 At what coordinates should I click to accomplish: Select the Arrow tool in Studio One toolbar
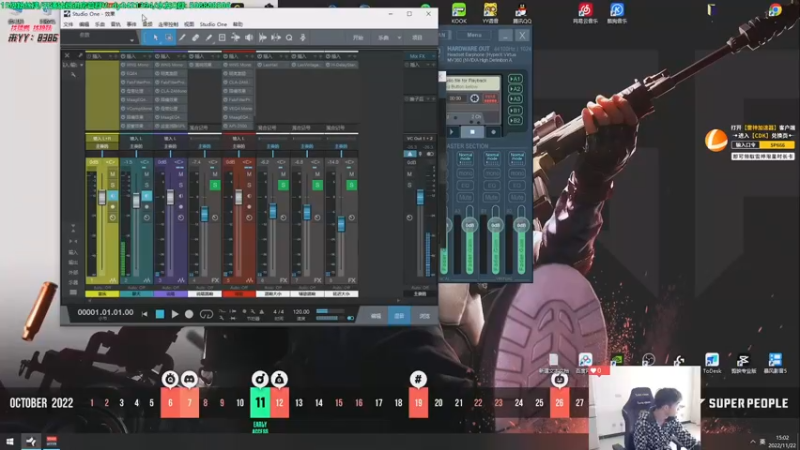pyautogui.click(x=155, y=37)
